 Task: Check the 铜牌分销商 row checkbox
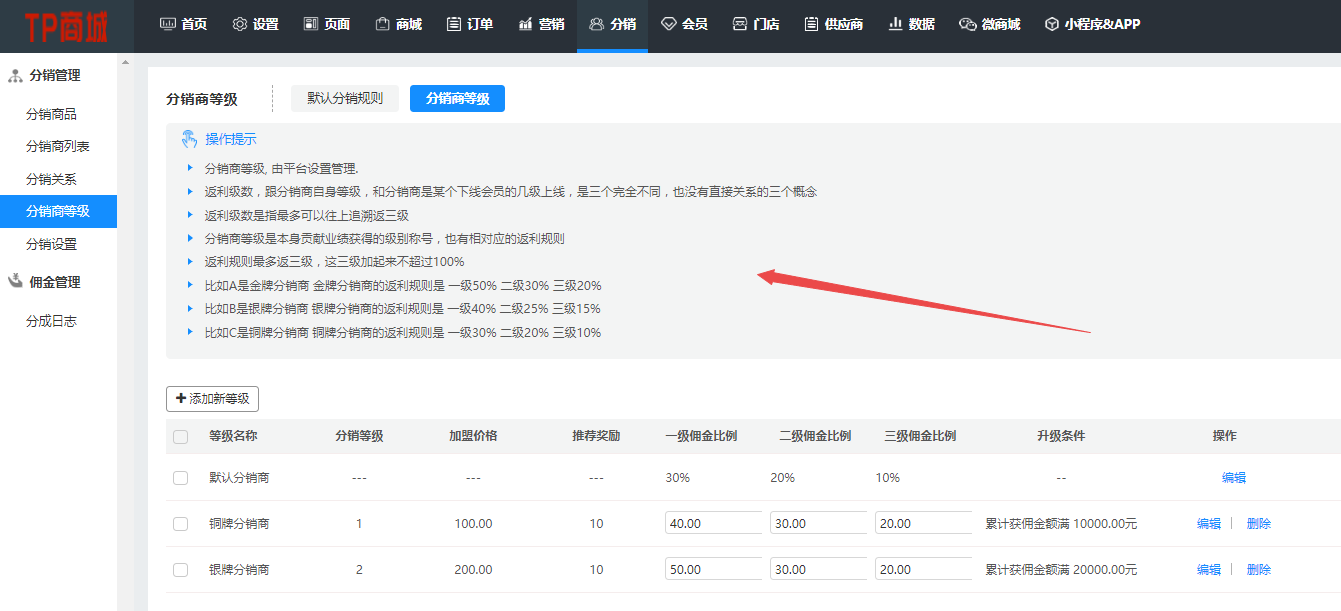pyautogui.click(x=180, y=523)
